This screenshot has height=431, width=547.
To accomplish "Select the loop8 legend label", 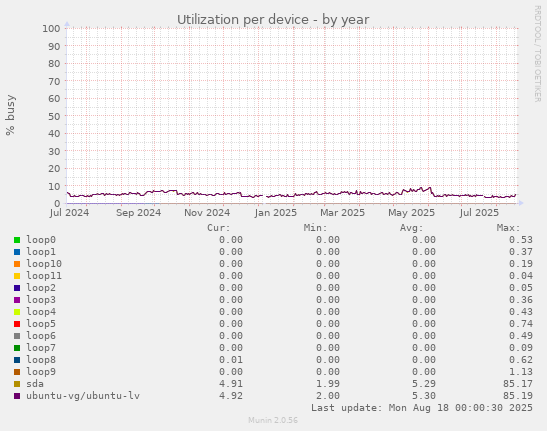I will tap(41, 359).
